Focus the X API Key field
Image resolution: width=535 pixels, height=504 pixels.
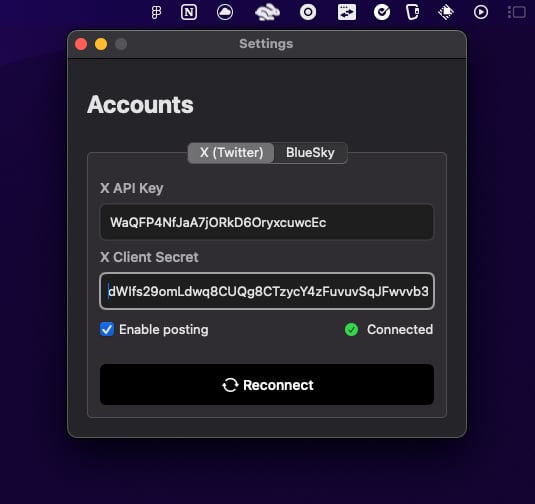pos(267,222)
